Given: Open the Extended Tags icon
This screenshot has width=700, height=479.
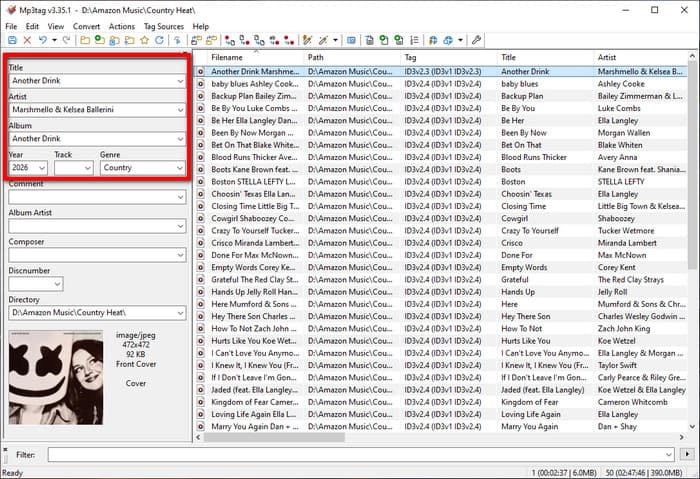Looking at the screenshot, I should click(351, 40).
